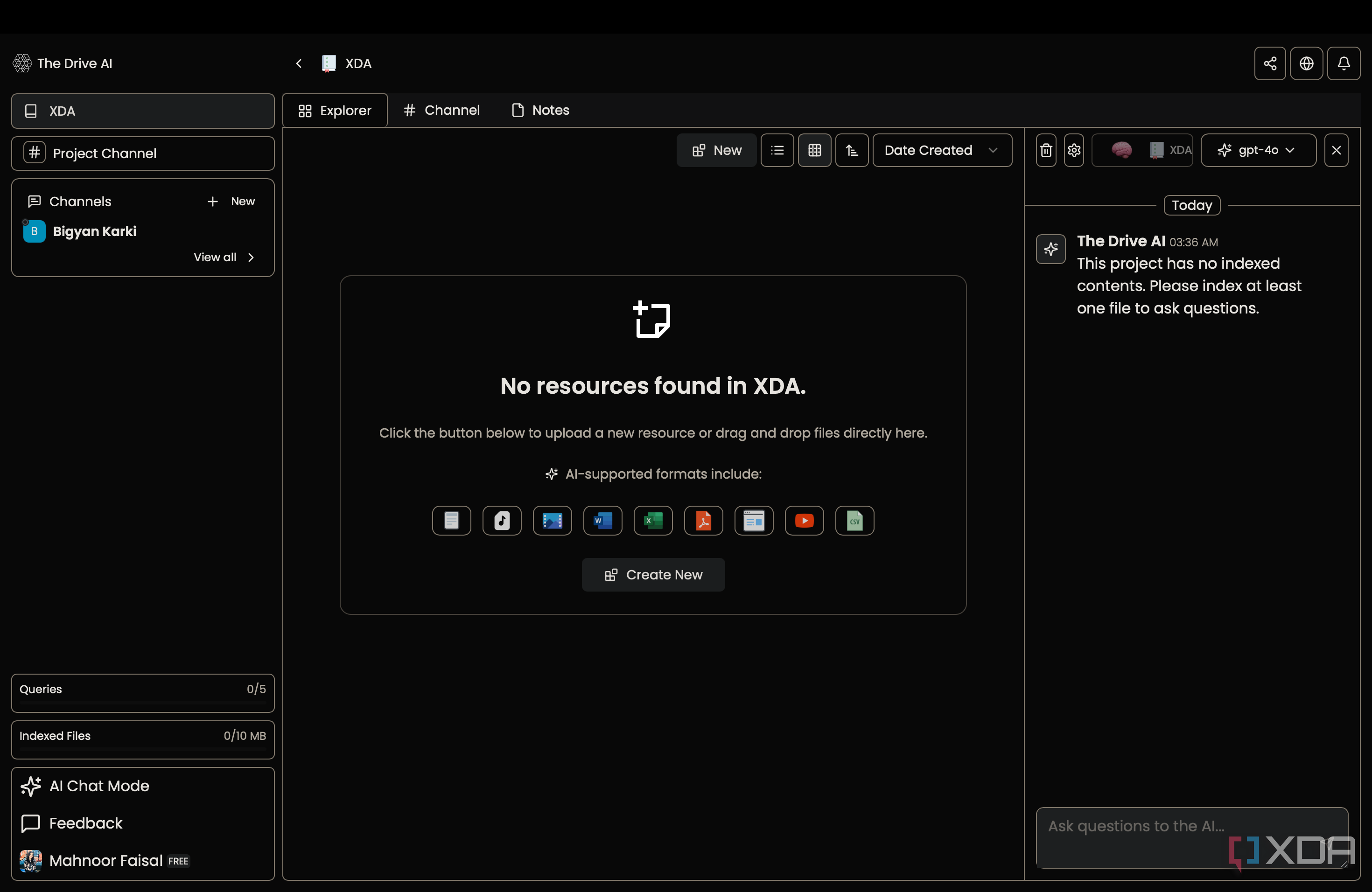Click the Today date label in chat
The height and width of the screenshot is (892, 1372).
point(1191,206)
